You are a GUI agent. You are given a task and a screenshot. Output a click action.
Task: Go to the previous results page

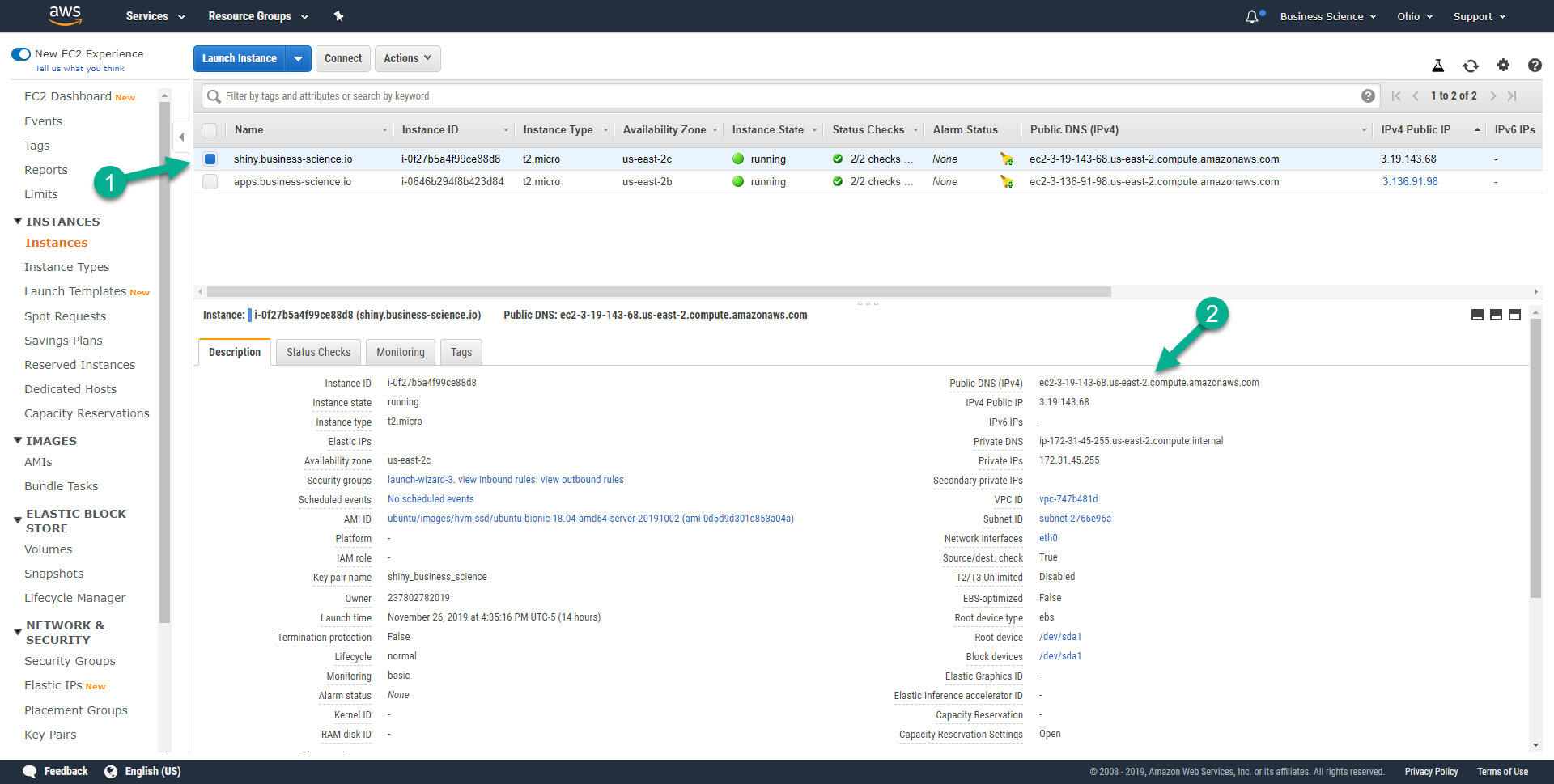pos(1416,95)
